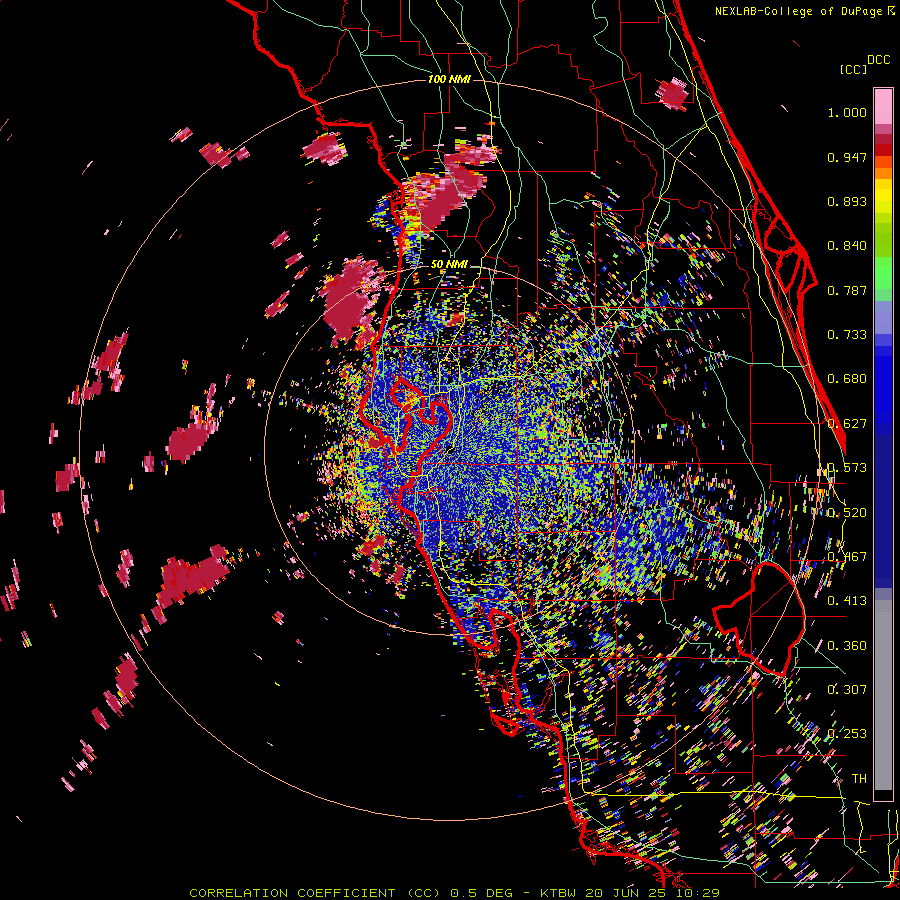This screenshot has width=900, height=900.
Task: Click the pink top segment of color bar
Action: [883, 106]
